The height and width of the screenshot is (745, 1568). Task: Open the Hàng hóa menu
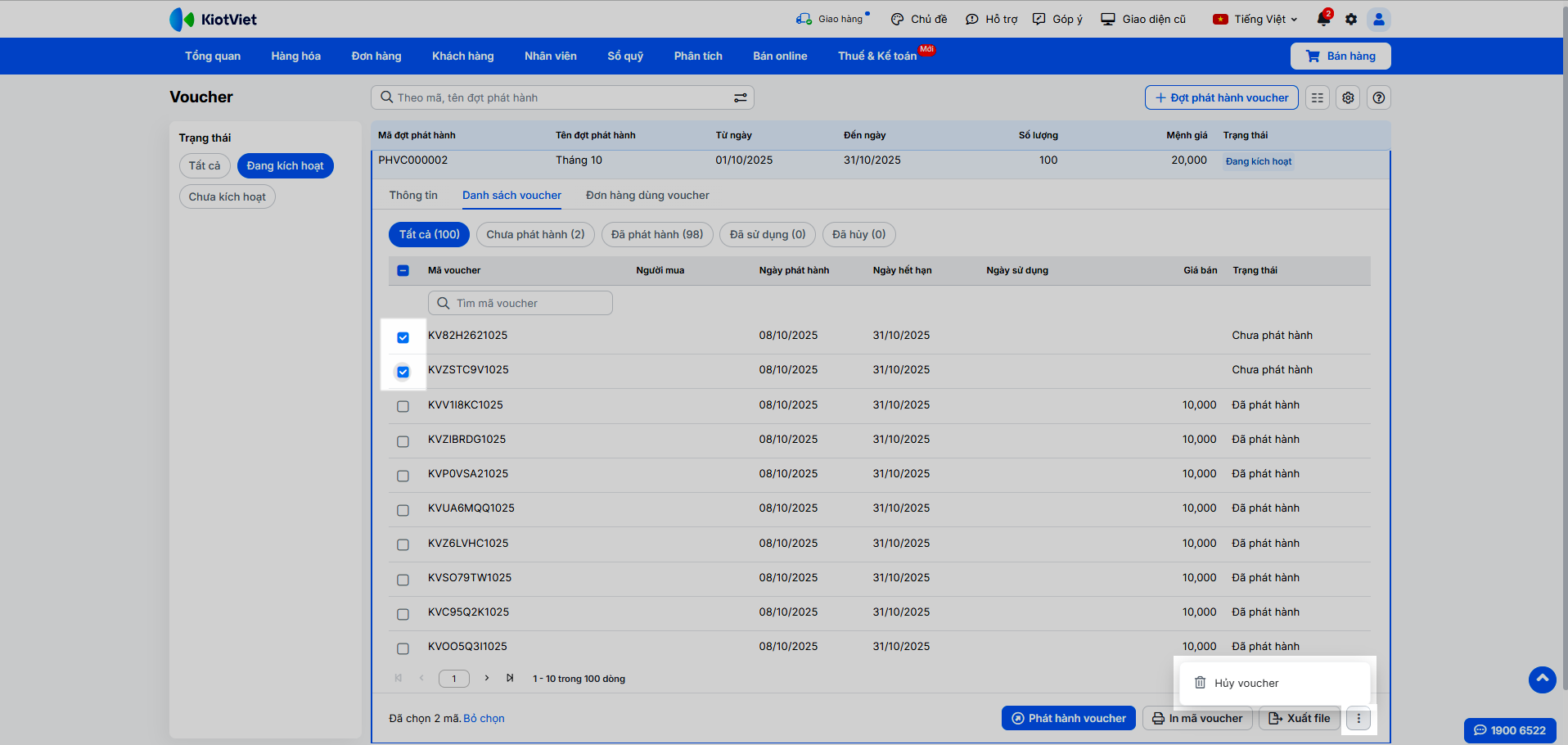click(x=295, y=56)
